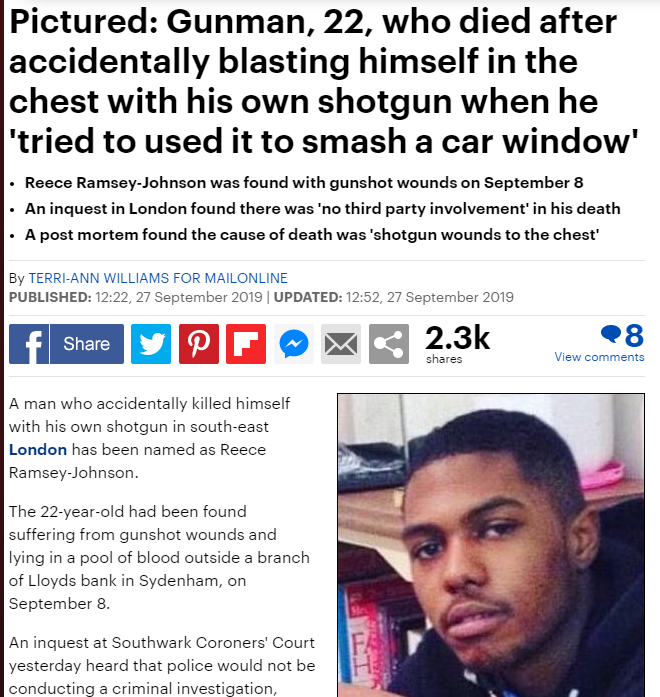Click the bullet about inquest in London
Screen dimensions: 660x697
(323, 208)
